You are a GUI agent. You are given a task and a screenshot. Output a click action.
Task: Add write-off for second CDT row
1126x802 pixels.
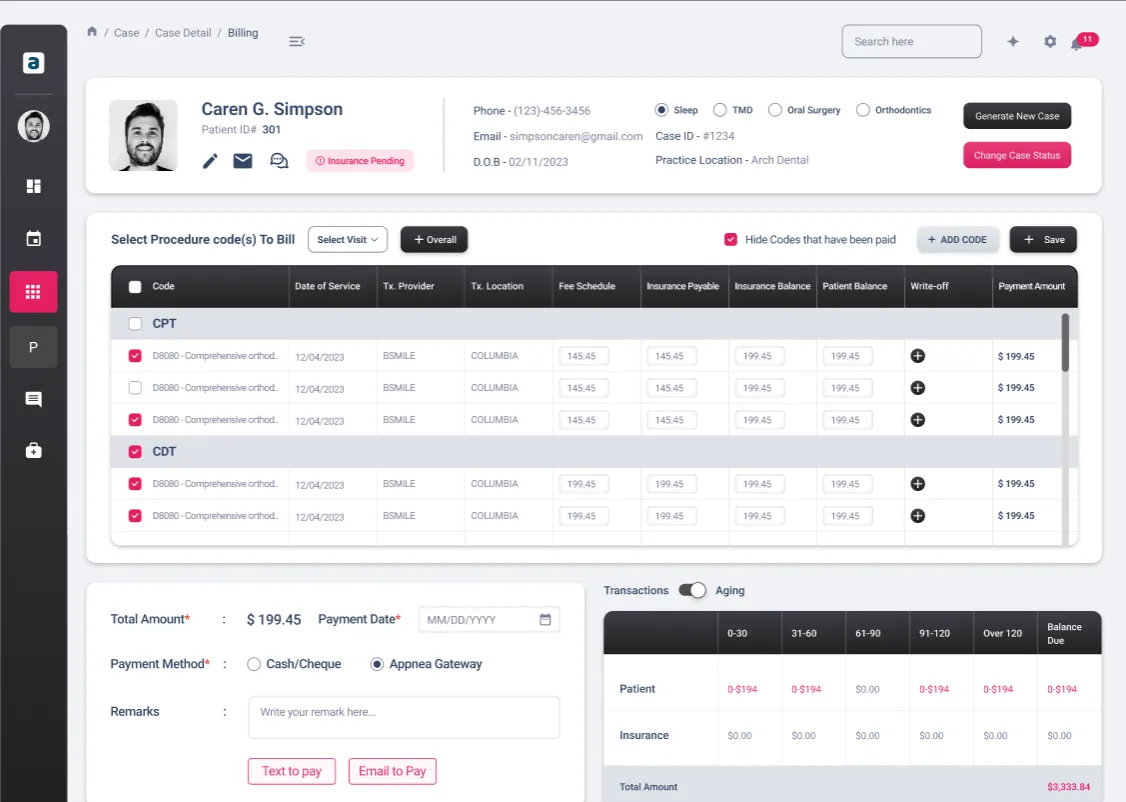click(918, 516)
